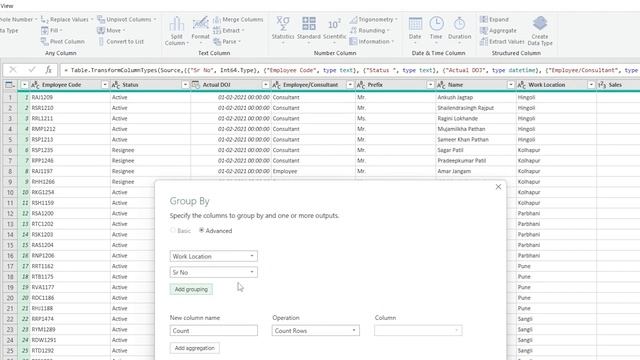Confirm the formula with the checkmark icon
The image size is (640, 360).
(32, 70)
